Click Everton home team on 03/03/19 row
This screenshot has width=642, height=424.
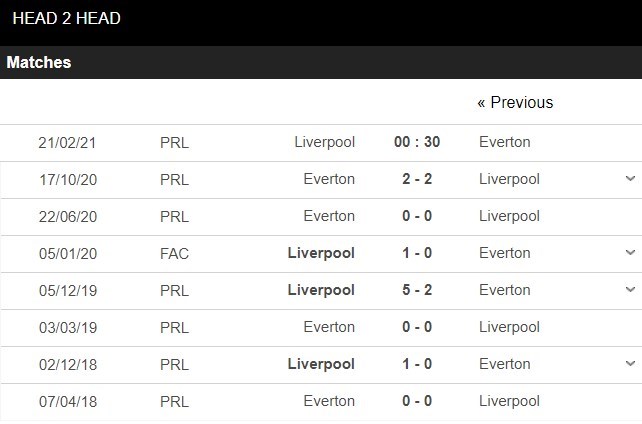tap(330, 327)
